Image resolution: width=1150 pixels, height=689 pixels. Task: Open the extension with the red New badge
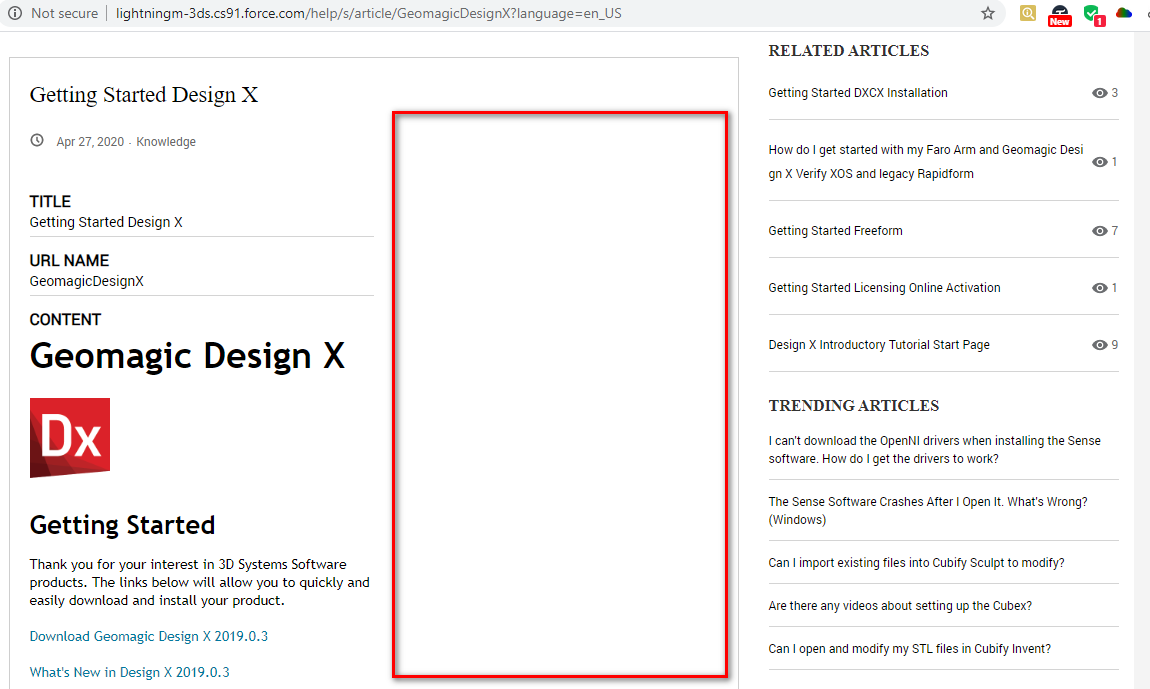tap(1060, 15)
